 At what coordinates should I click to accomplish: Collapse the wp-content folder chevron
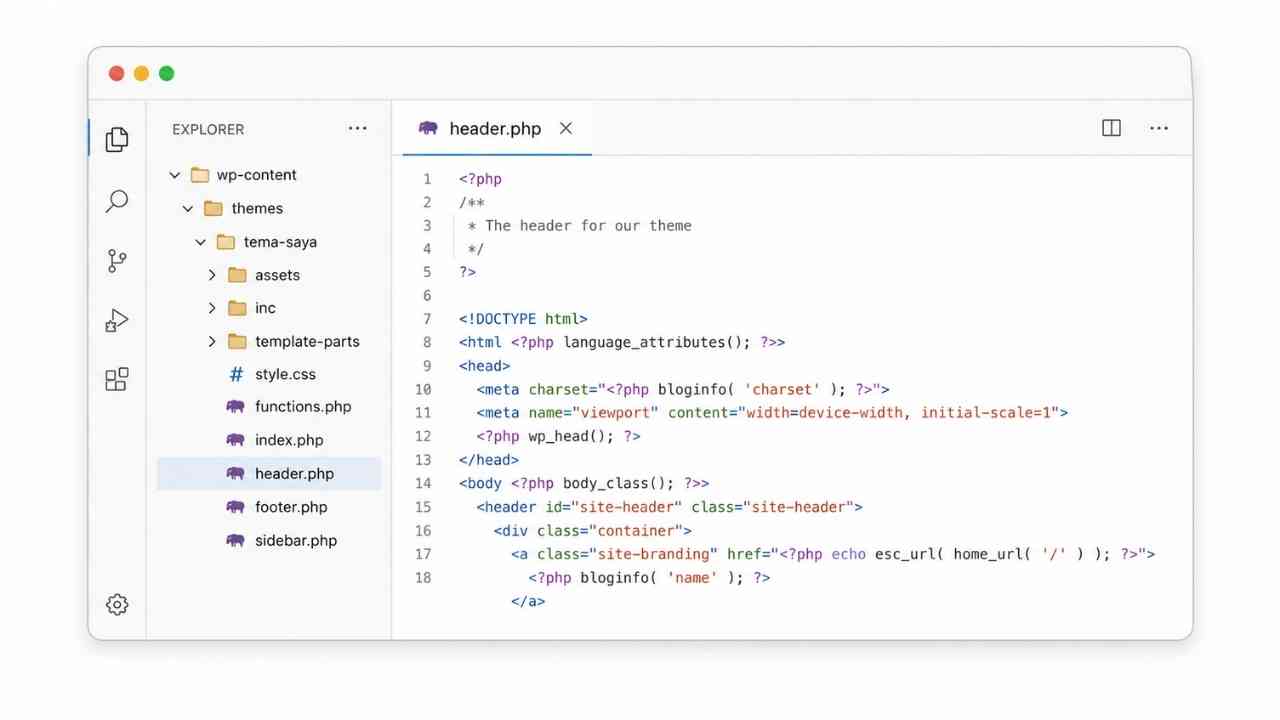[x=175, y=175]
